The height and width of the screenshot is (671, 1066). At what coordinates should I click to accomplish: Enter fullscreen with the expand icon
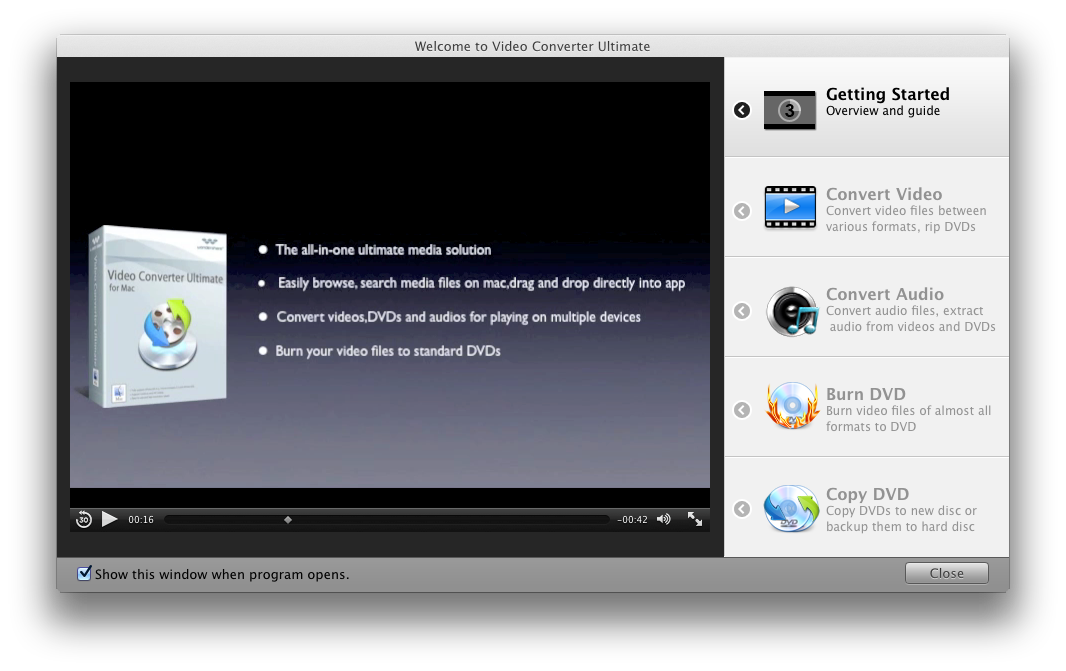tap(693, 519)
